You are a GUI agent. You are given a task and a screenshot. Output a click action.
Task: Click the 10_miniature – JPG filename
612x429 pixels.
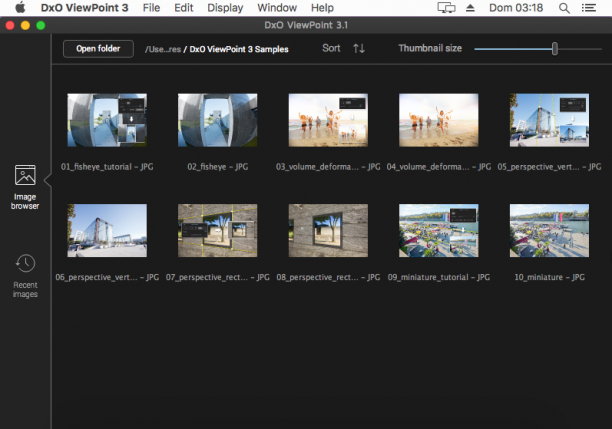coord(549,277)
